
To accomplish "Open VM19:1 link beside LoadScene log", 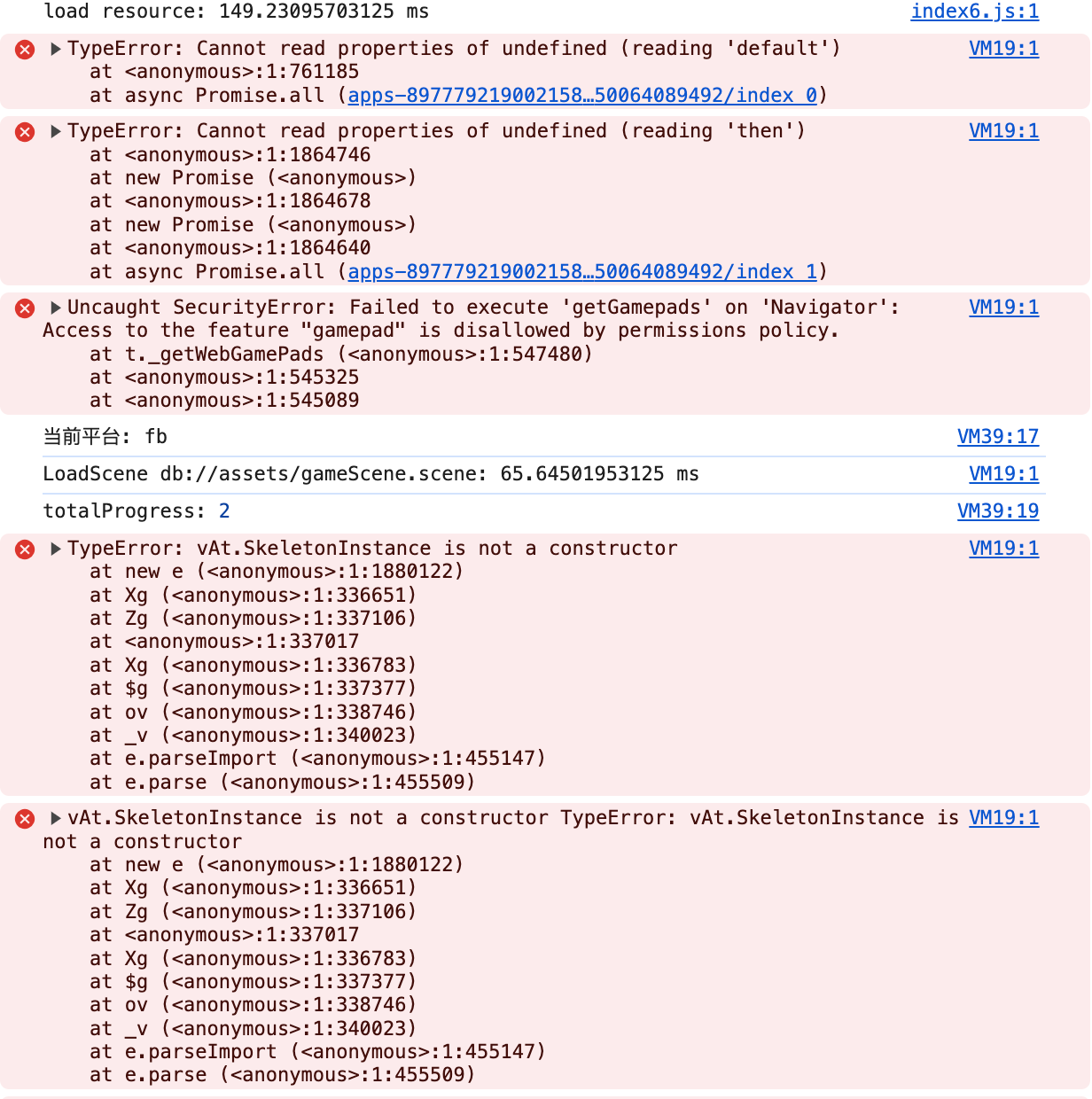I will (1003, 473).
